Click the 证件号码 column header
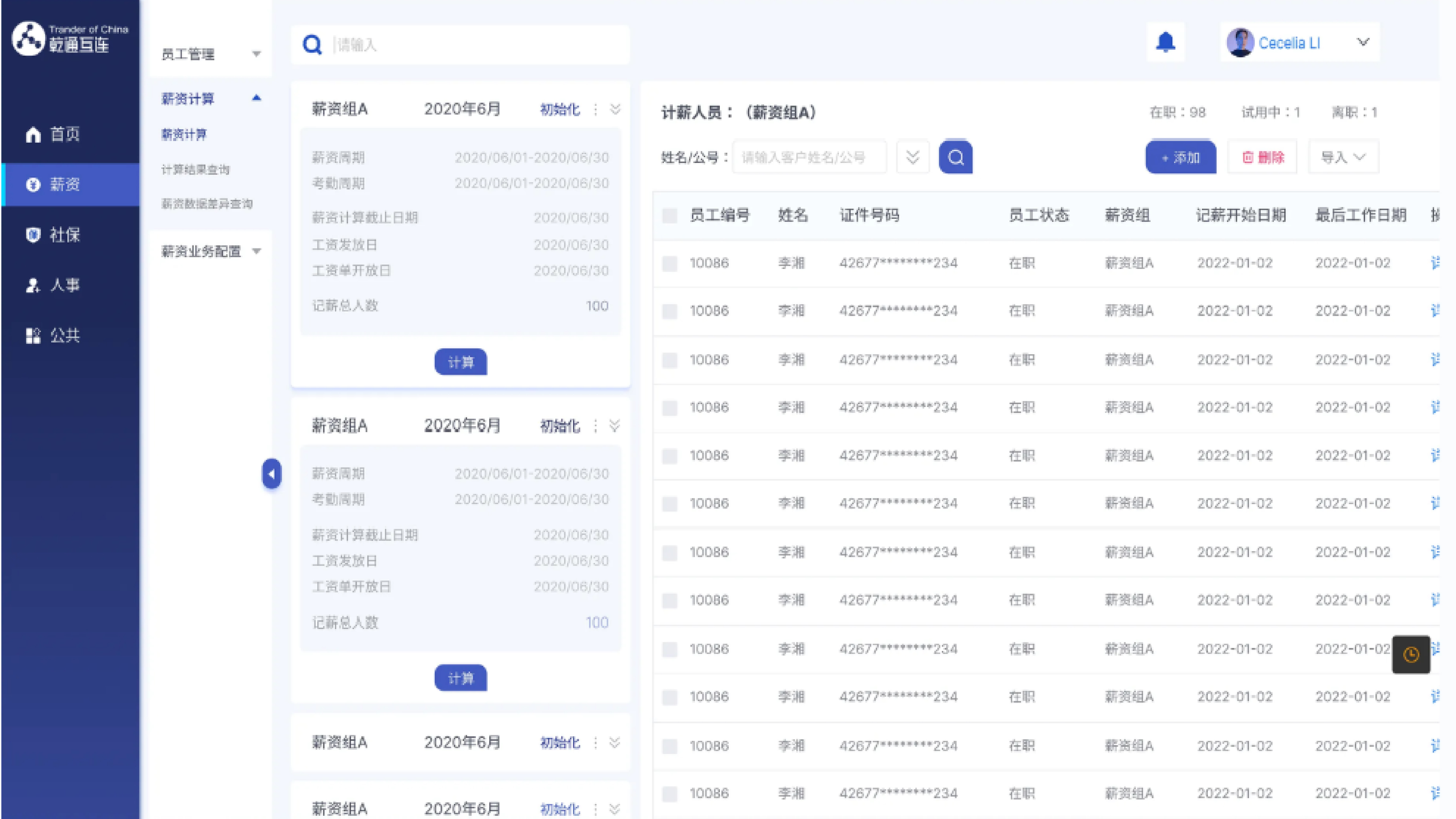The width and height of the screenshot is (1456, 819). pyautogui.click(x=869, y=215)
